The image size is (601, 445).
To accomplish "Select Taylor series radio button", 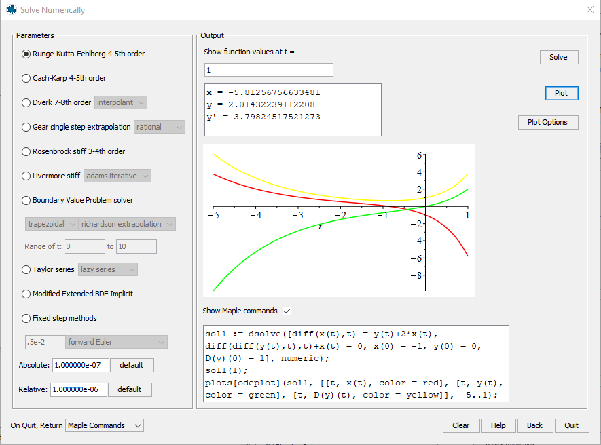I will click(27, 269).
